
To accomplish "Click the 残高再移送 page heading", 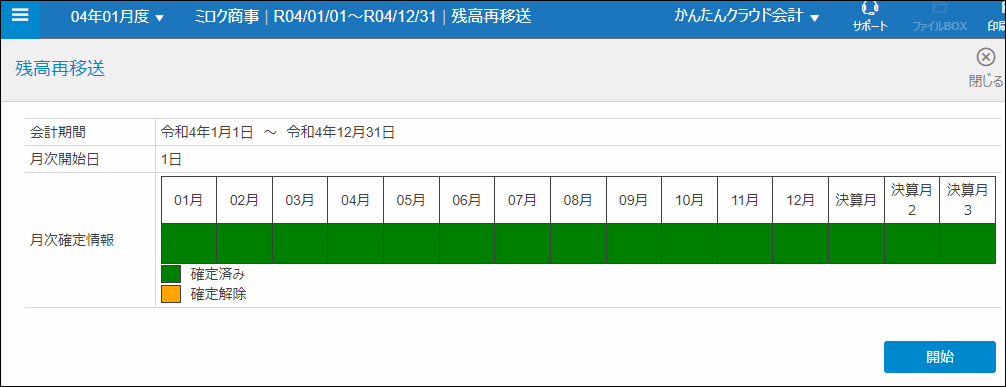I will [x=60, y=69].
